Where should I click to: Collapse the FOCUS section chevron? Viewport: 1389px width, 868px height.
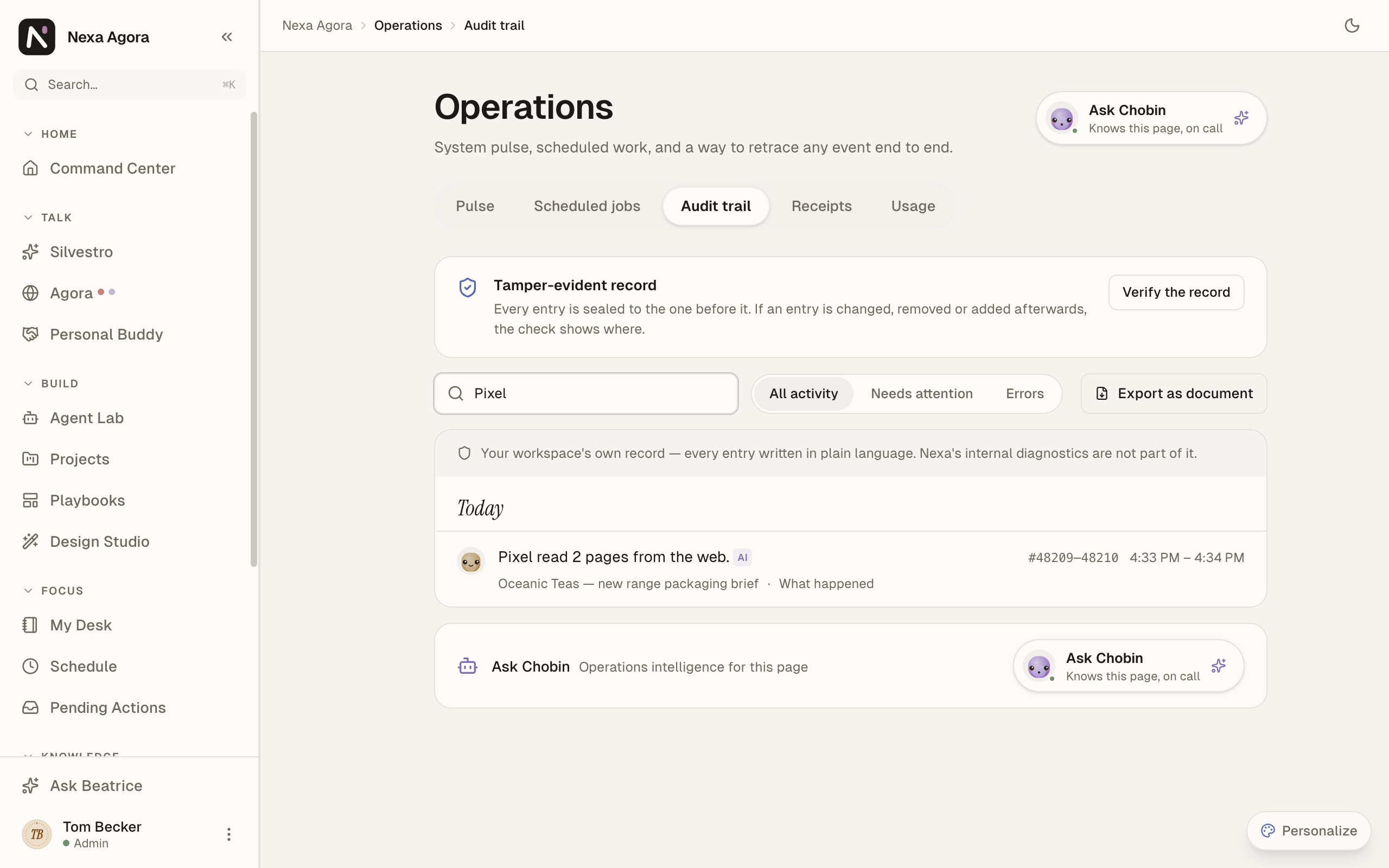click(x=28, y=591)
